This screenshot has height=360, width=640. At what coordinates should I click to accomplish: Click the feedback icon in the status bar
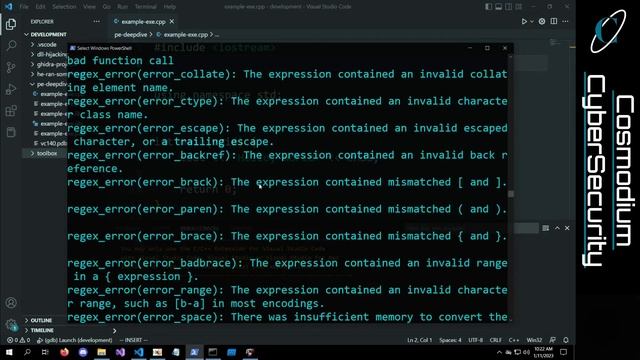553,340
